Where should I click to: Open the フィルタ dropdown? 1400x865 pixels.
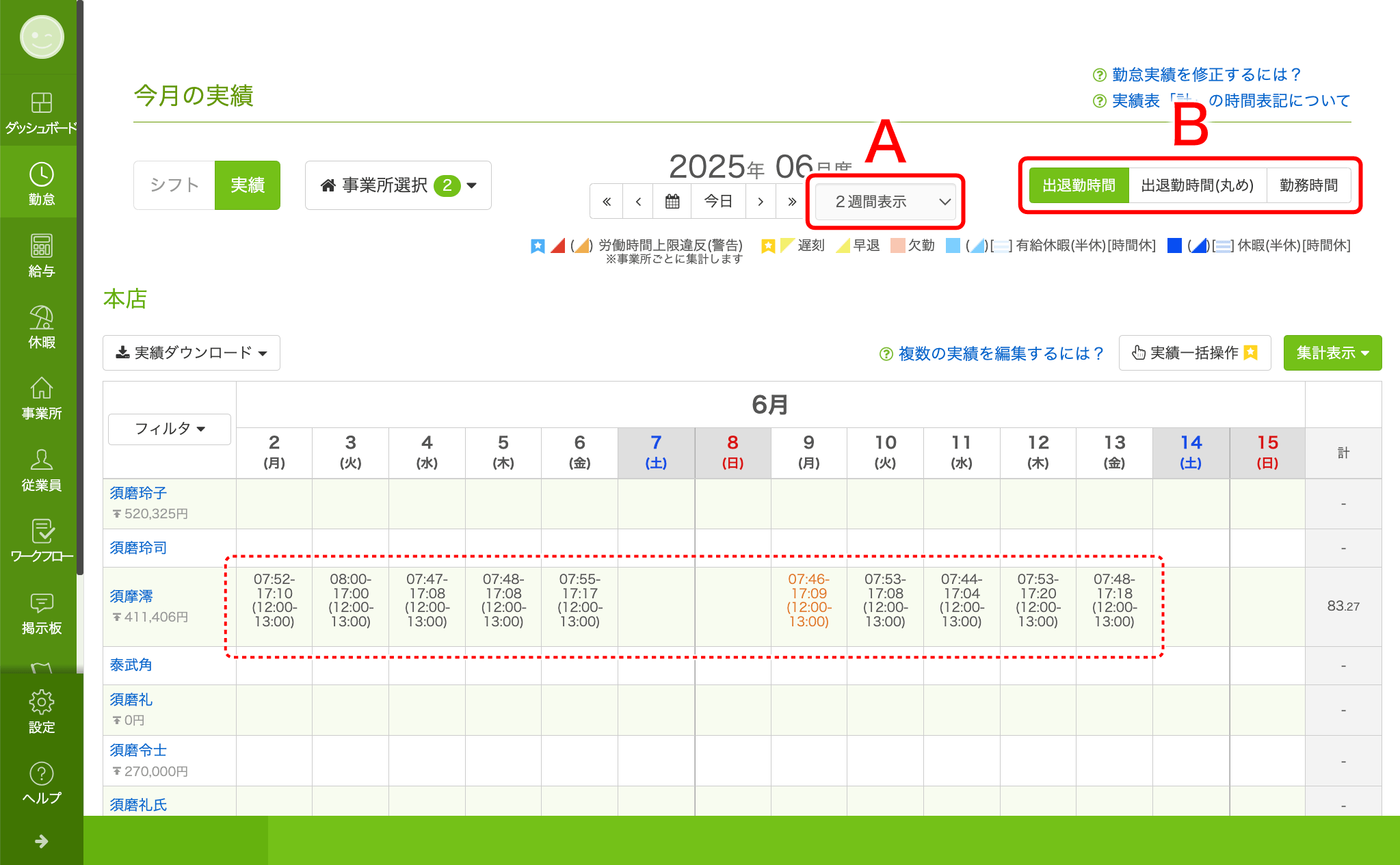[x=170, y=429]
